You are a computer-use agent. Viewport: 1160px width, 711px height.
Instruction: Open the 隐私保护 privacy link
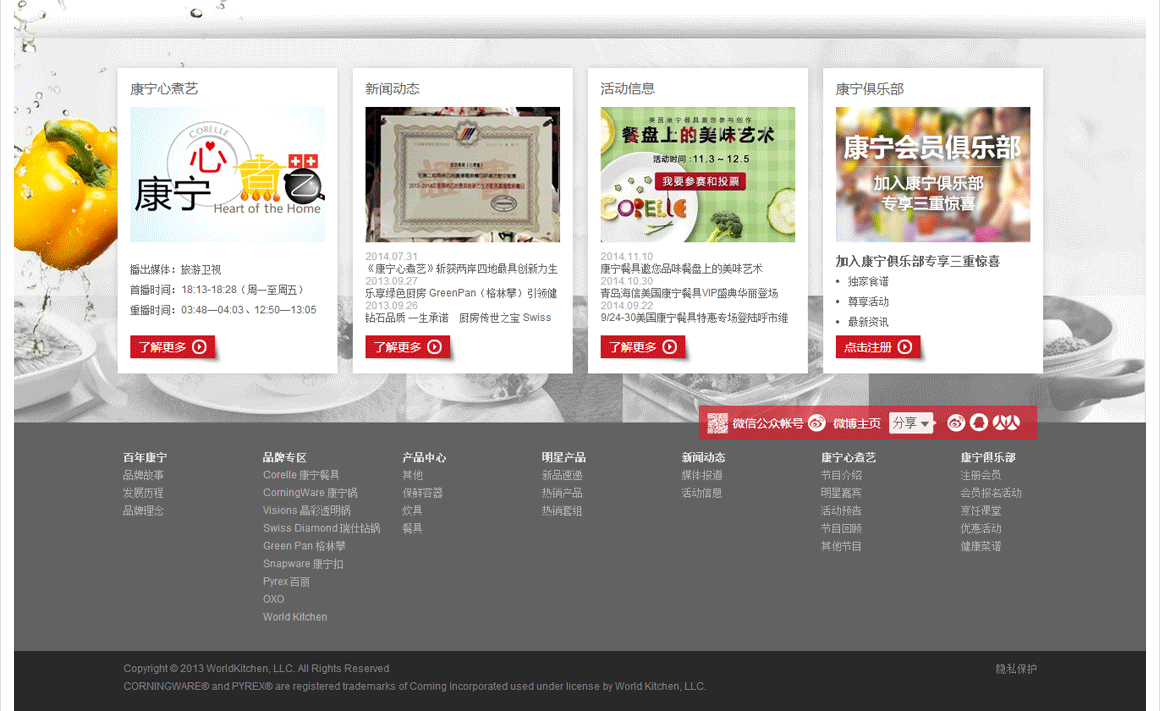(1016, 669)
